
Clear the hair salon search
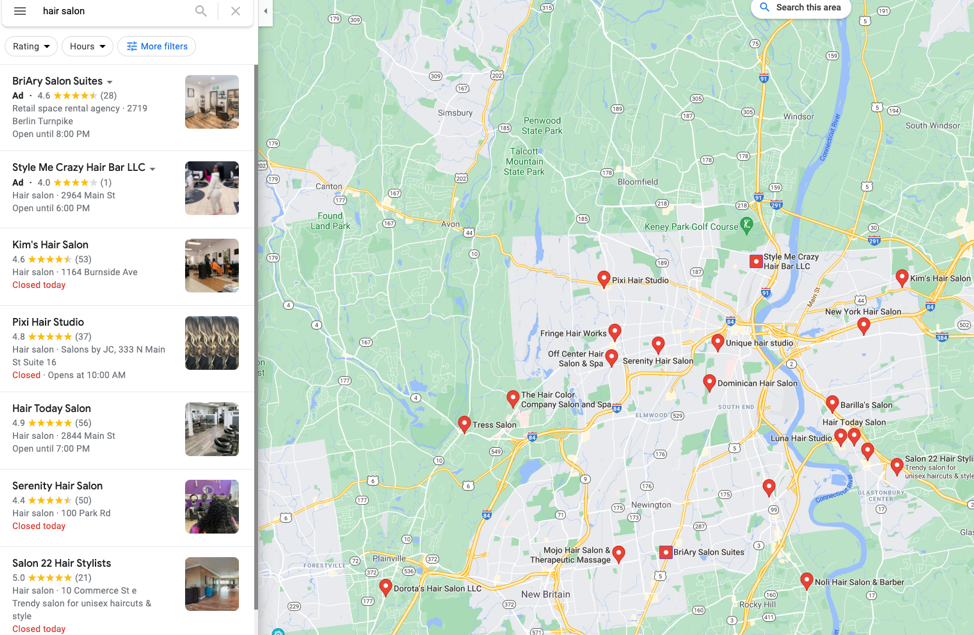(235, 11)
